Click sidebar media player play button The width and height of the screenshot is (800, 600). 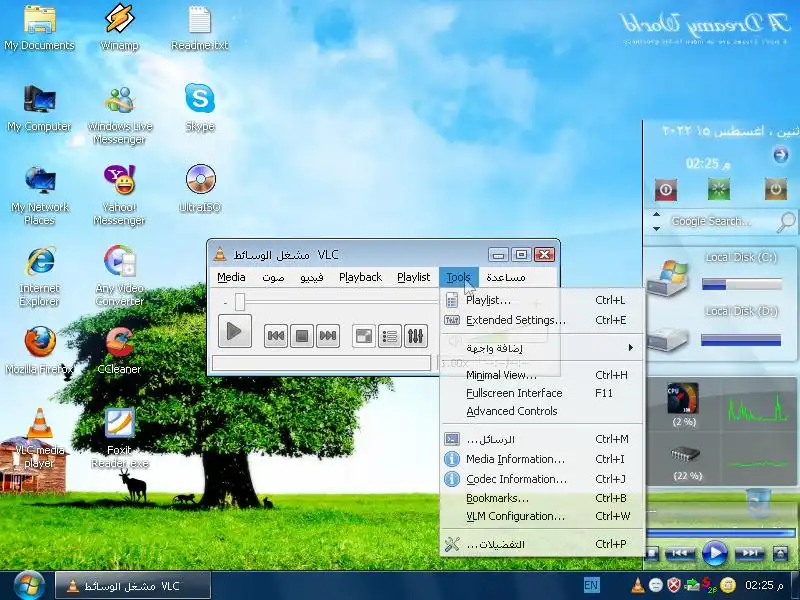714,553
